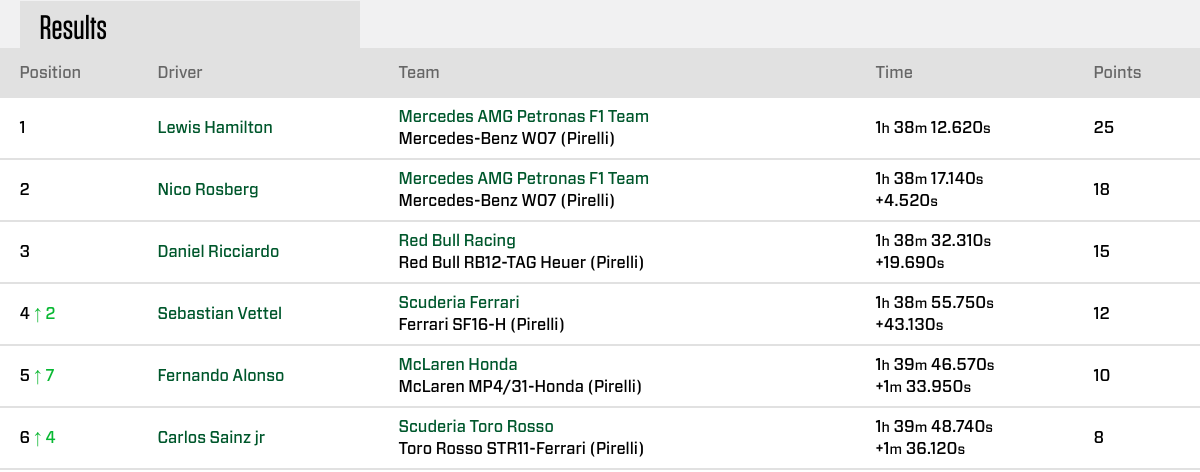Click Lewis Hamilton driver link
Screen dimensions: 1200x472
pos(215,127)
